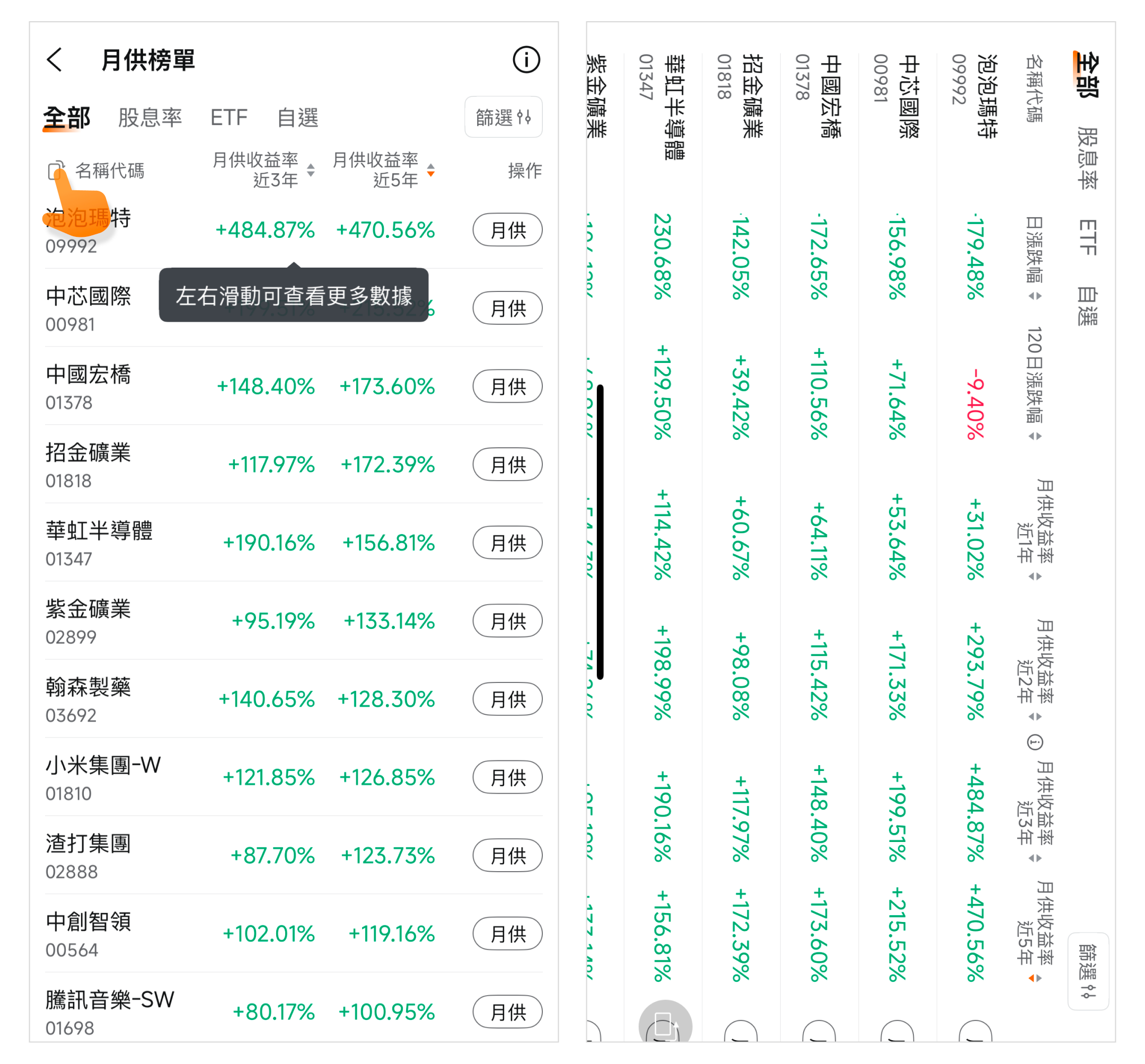Image resolution: width=1145 pixels, height=1064 pixels.
Task: Click sort arrows for 近3年 in landscape view
Action: coord(1034,858)
